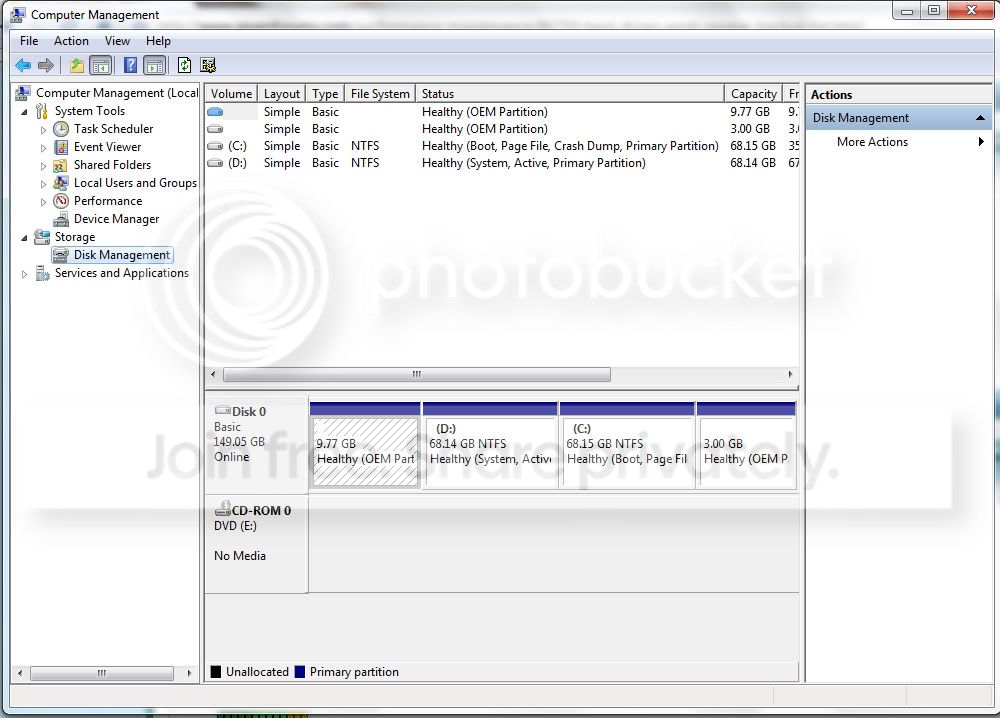
Task: Click the Disk 0 drive icon
Action: tap(223, 410)
